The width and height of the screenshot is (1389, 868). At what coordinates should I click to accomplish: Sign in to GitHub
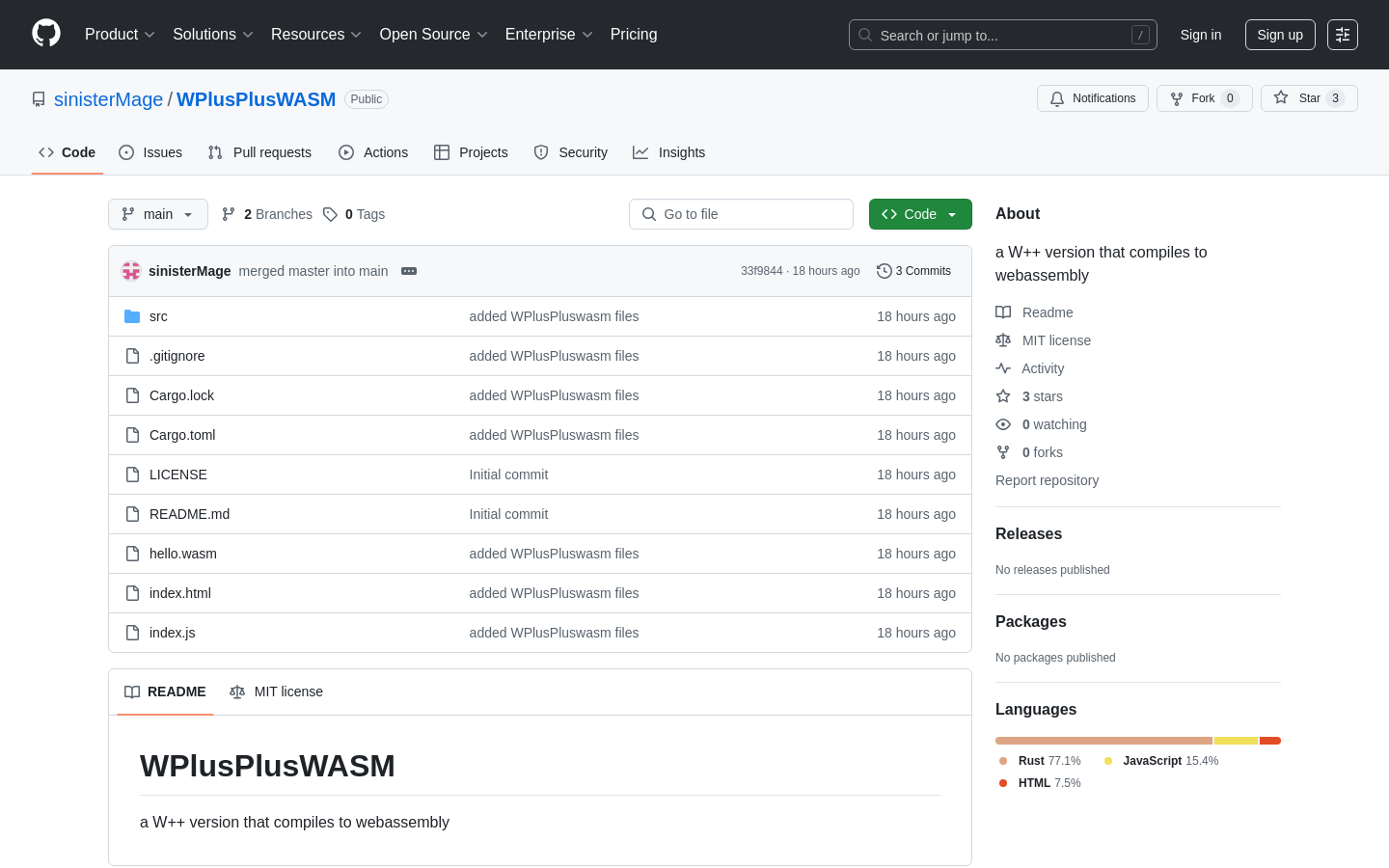[x=1201, y=35]
